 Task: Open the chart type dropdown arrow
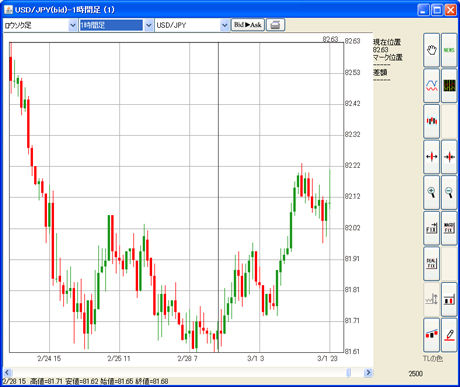[x=73, y=25]
